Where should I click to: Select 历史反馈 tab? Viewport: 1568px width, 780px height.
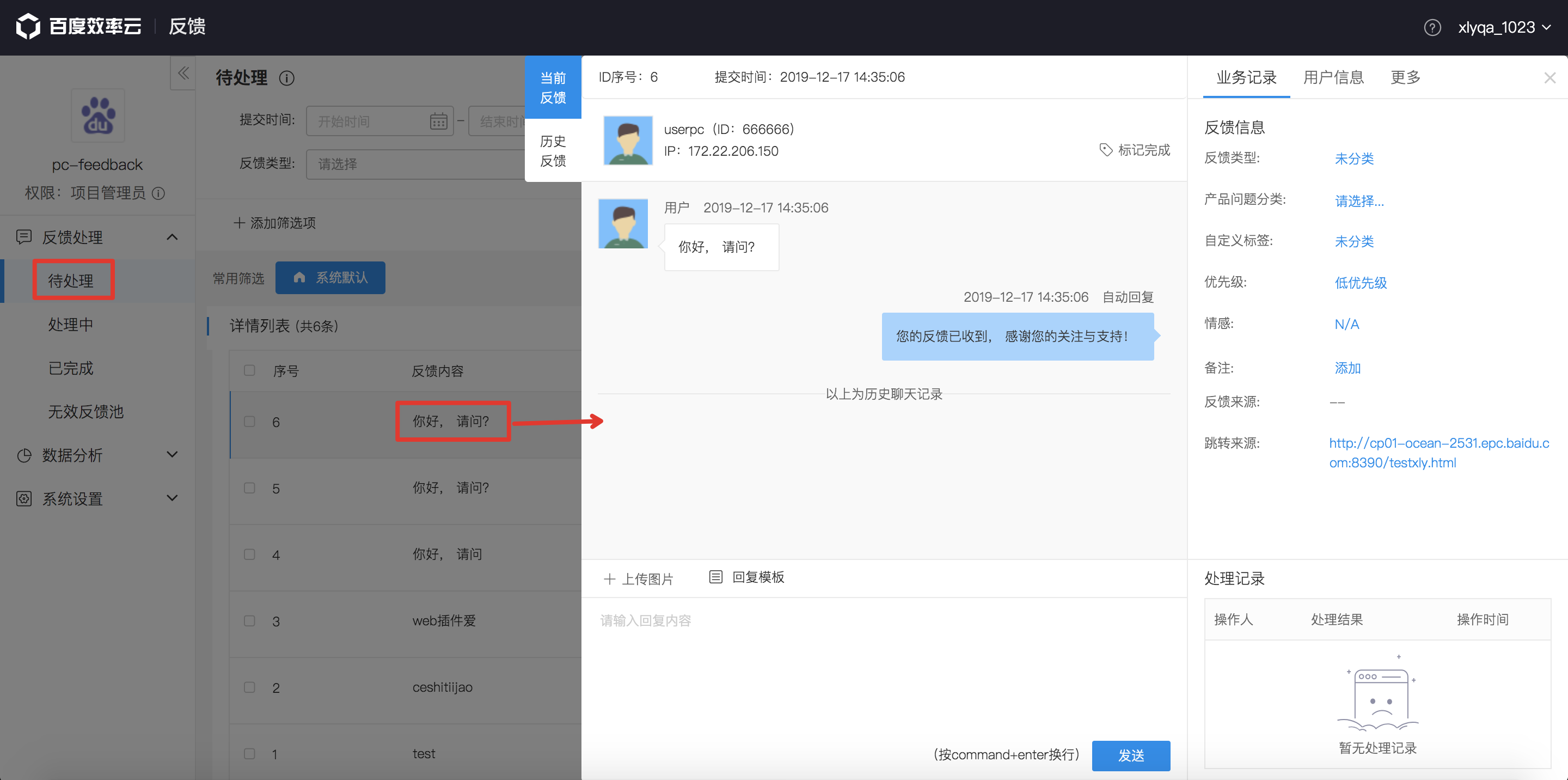point(553,150)
